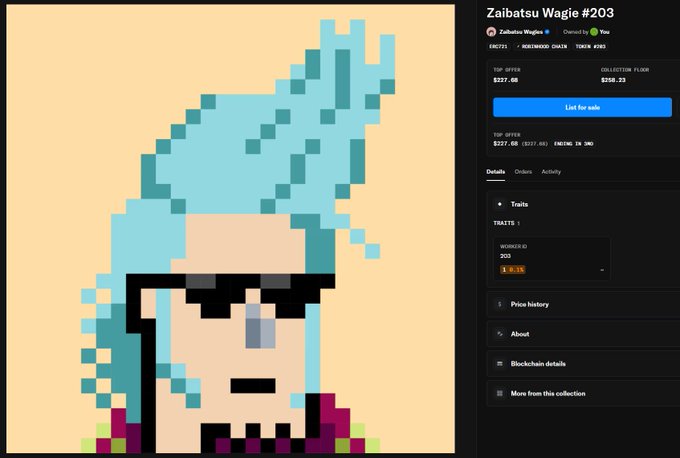Click the Zaibatsu Wagie #203 title
The width and height of the screenshot is (680, 458).
(x=550, y=13)
